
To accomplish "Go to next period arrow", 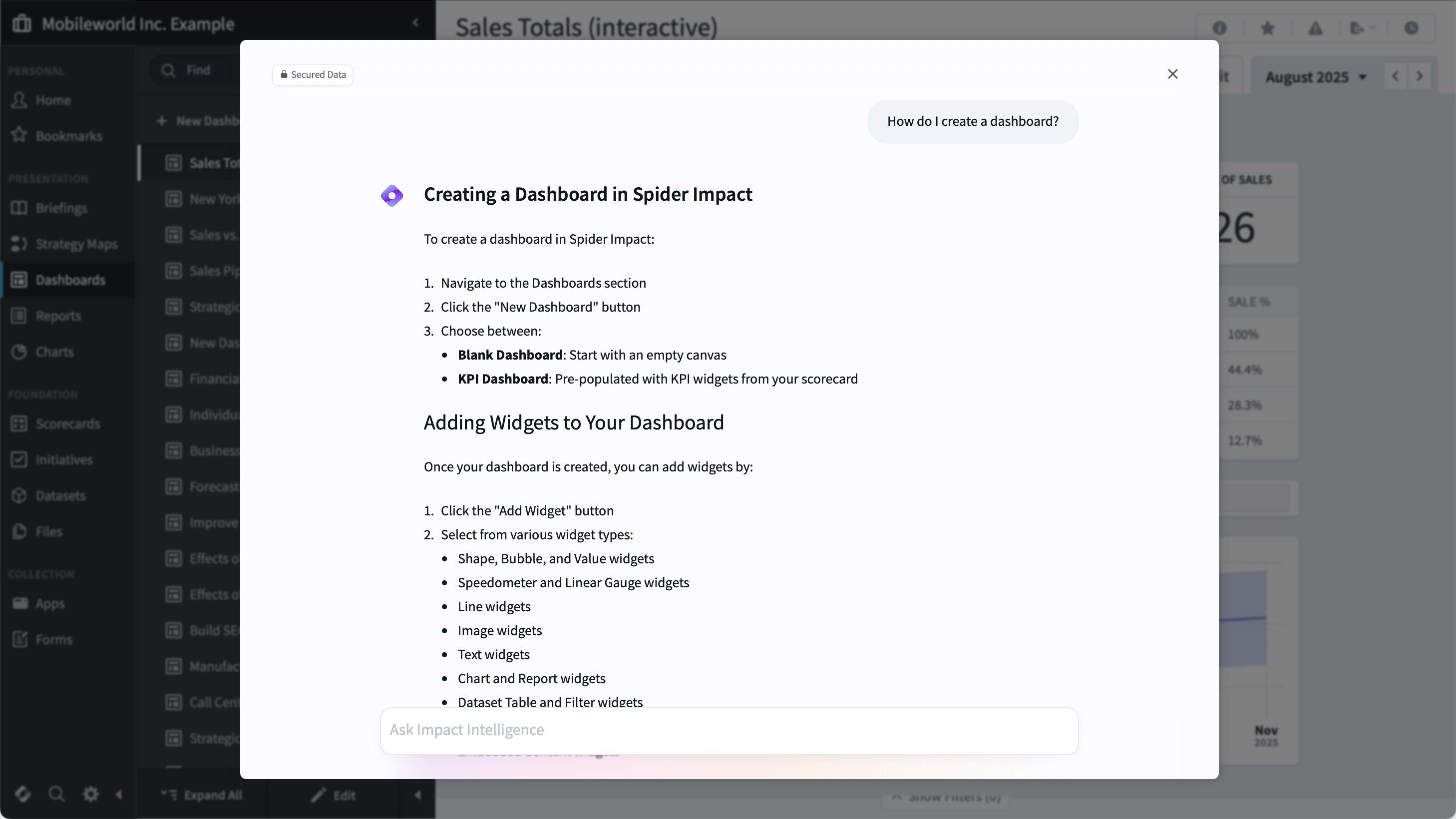I will (1419, 76).
